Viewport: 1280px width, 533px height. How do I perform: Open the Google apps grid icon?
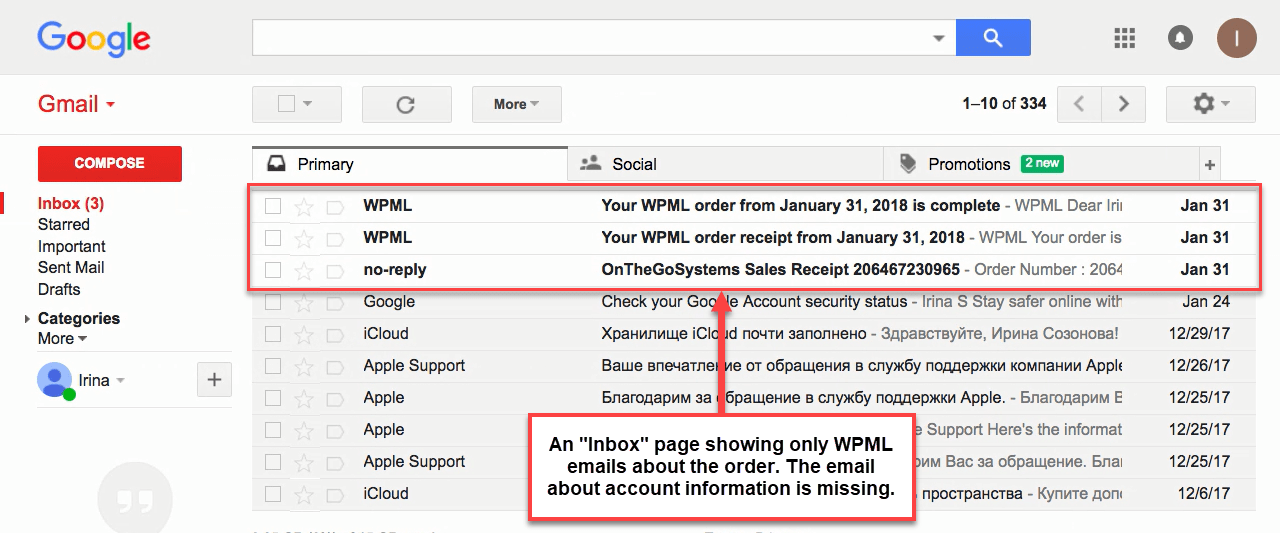(1124, 38)
